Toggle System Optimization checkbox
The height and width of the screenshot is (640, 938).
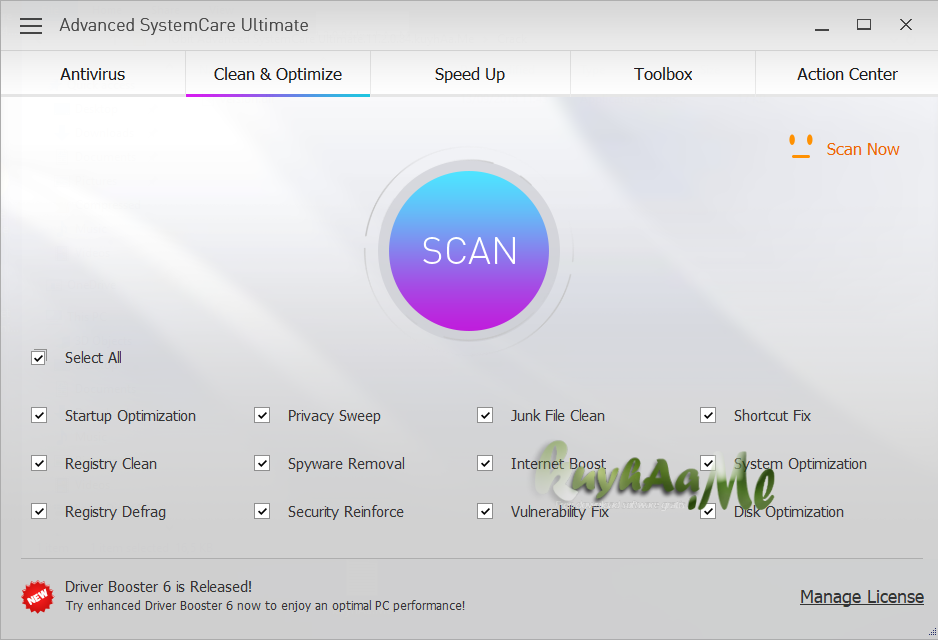coord(708,463)
